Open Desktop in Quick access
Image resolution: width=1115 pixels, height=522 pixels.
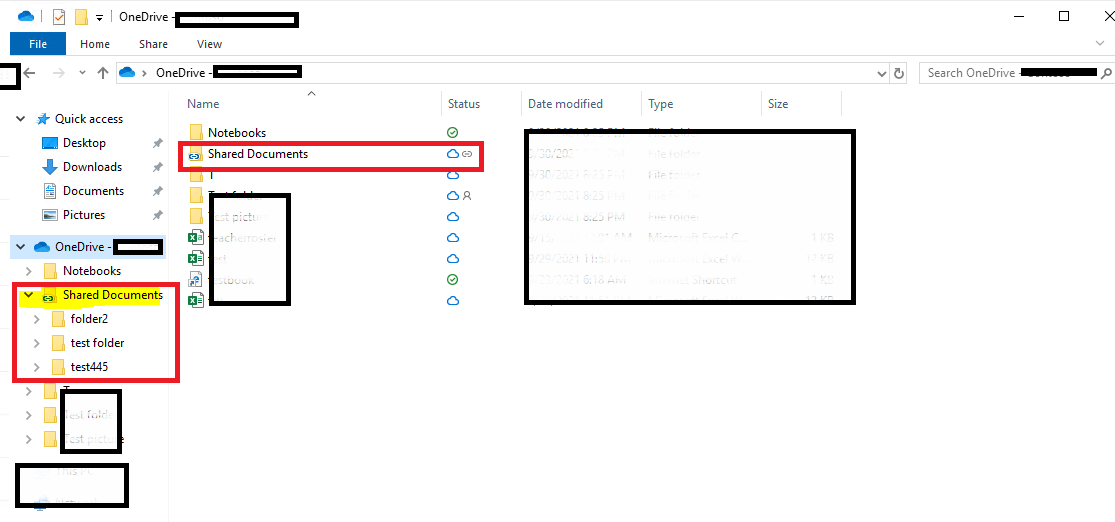(84, 143)
